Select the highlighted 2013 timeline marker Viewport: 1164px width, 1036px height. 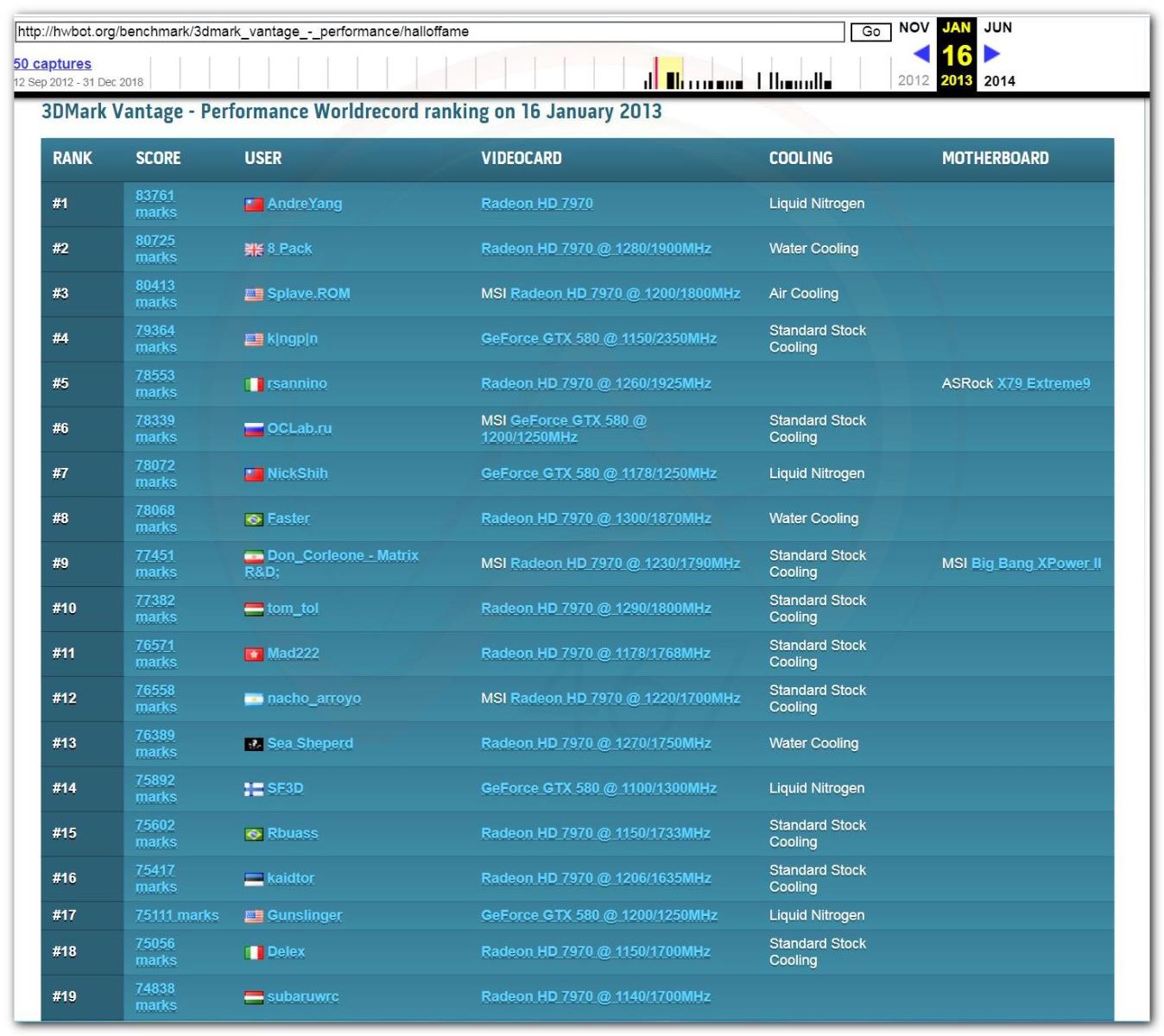pyautogui.click(x=671, y=73)
